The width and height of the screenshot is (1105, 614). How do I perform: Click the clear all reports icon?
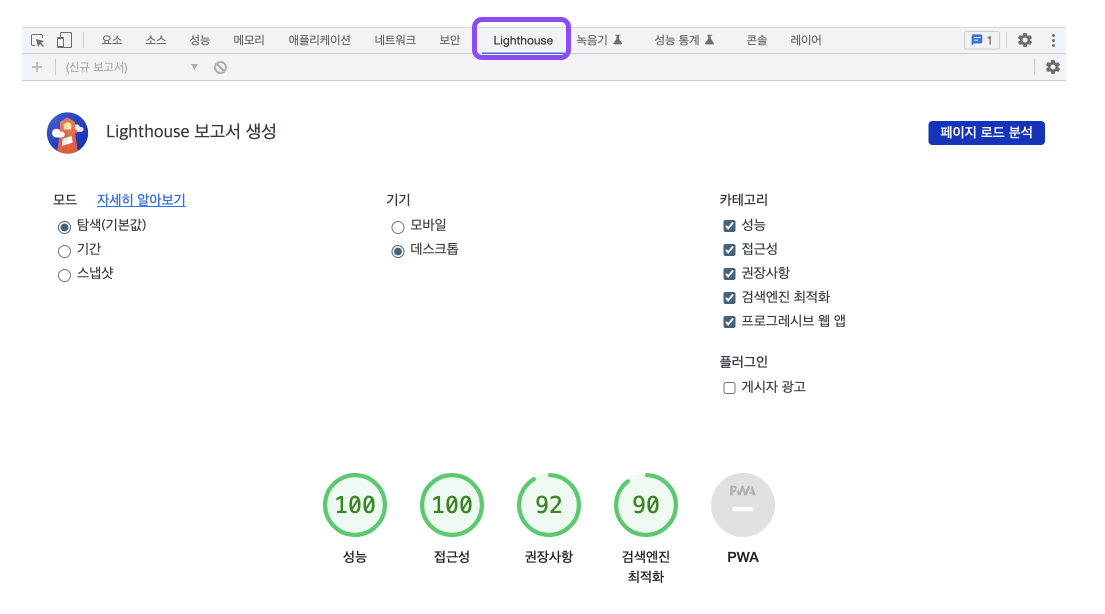[x=220, y=67]
